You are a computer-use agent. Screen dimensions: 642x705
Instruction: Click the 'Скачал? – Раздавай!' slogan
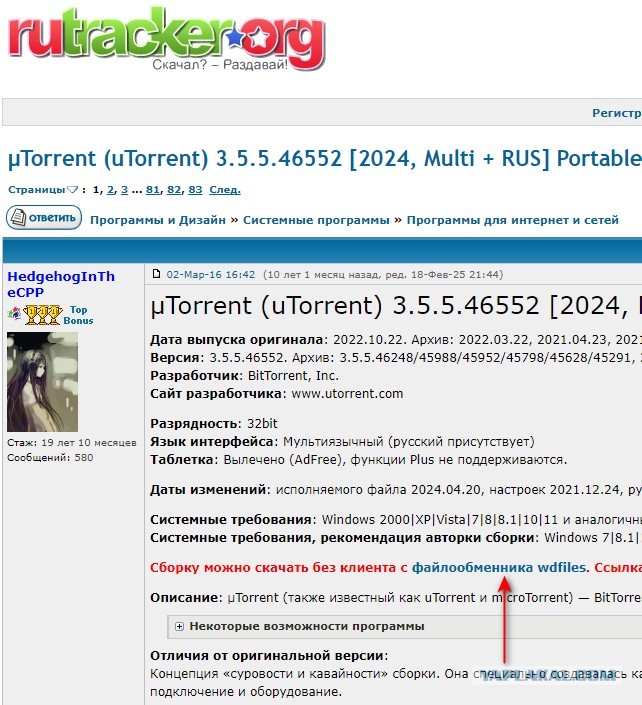click(220, 65)
